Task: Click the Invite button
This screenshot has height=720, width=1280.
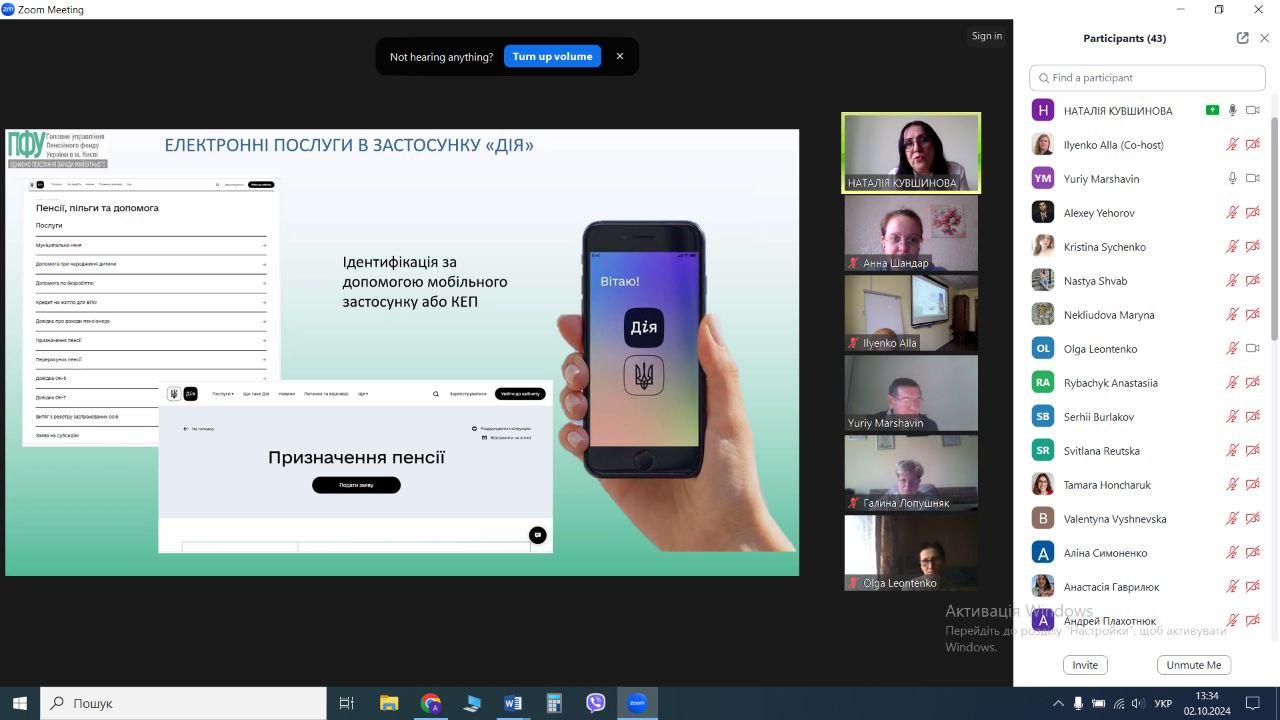Action: tap(1085, 665)
